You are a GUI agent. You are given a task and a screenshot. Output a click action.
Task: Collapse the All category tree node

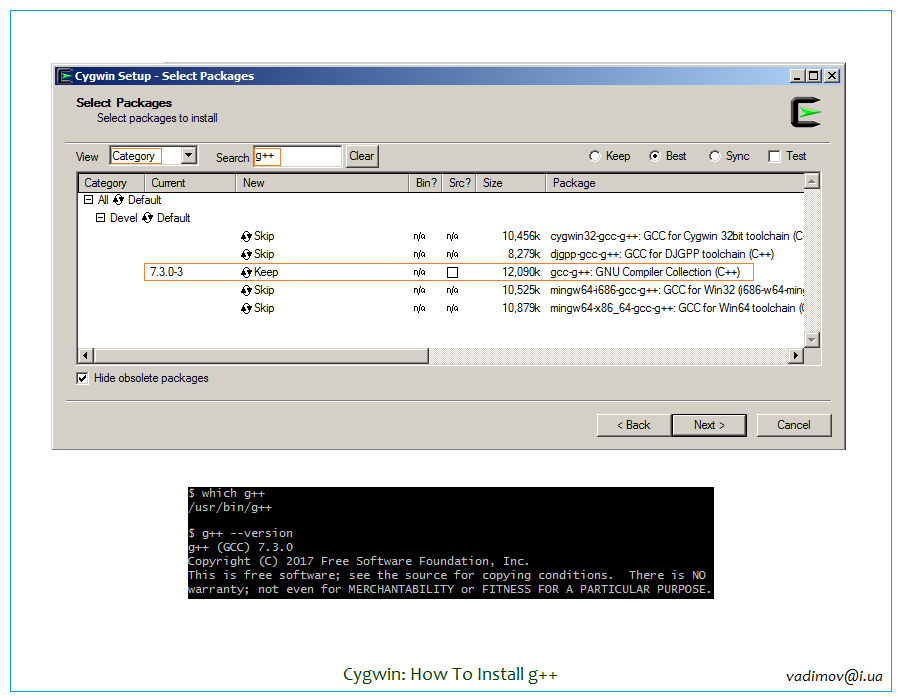(88, 200)
